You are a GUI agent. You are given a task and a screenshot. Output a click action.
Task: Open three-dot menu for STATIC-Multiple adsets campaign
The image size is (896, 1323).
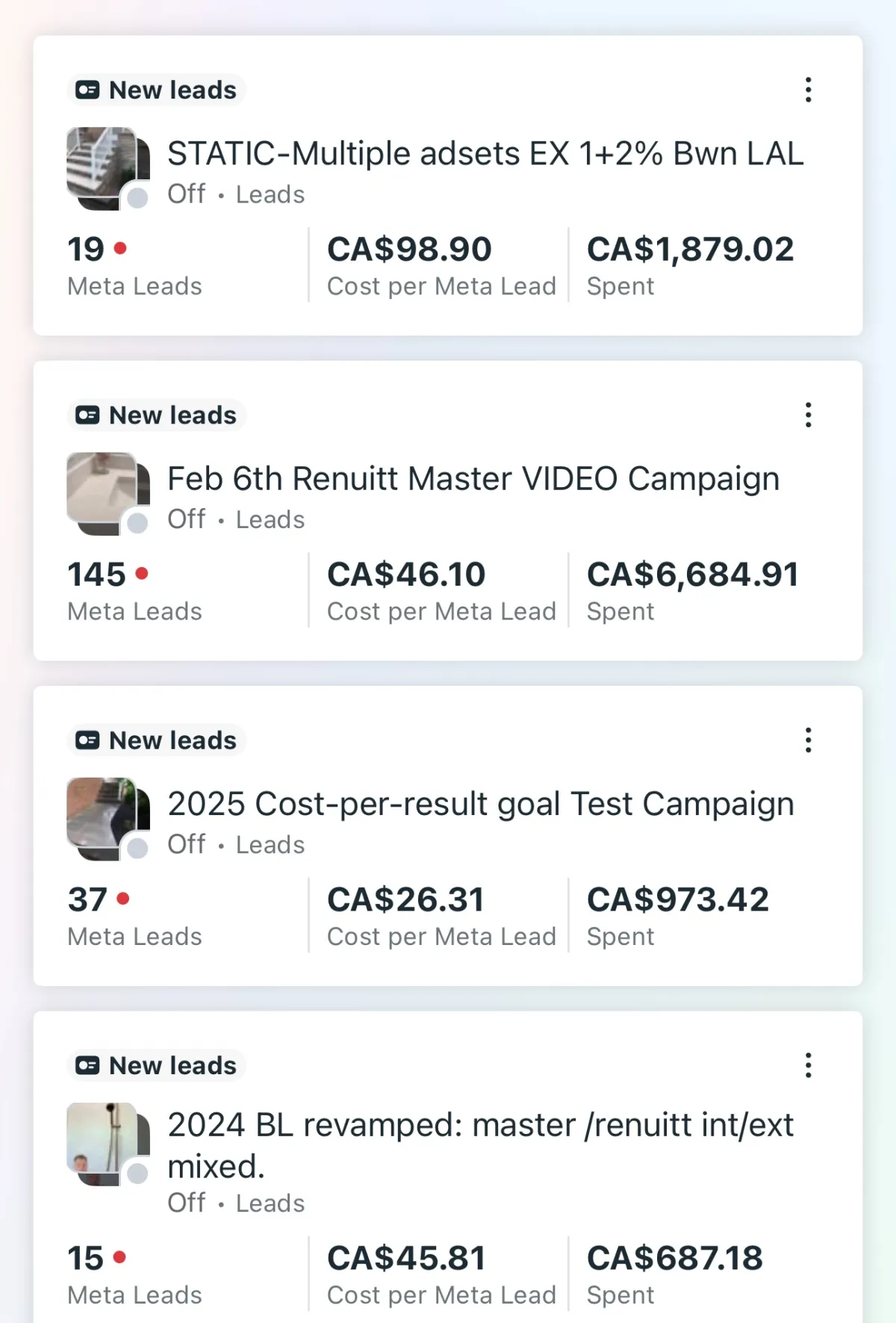[808, 90]
